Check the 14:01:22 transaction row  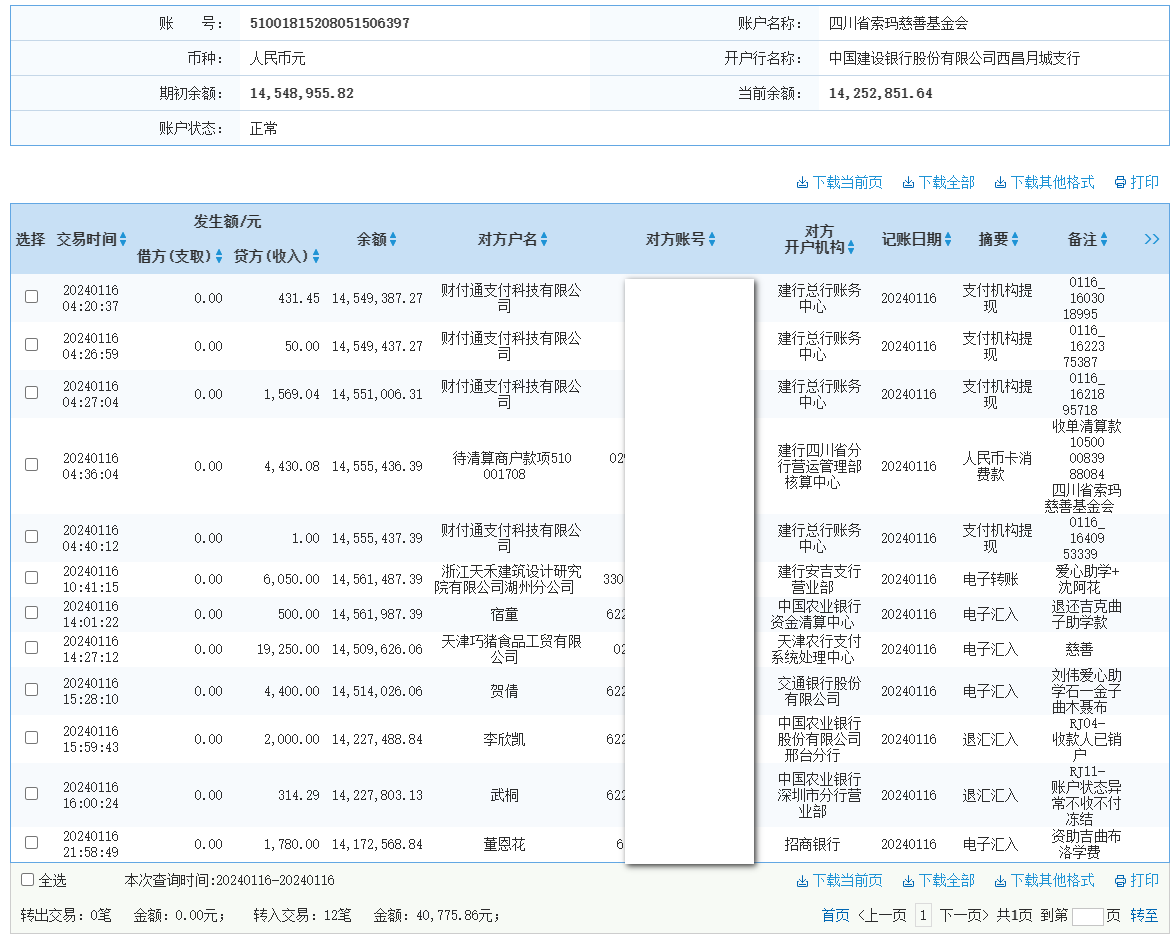[x=31, y=612]
